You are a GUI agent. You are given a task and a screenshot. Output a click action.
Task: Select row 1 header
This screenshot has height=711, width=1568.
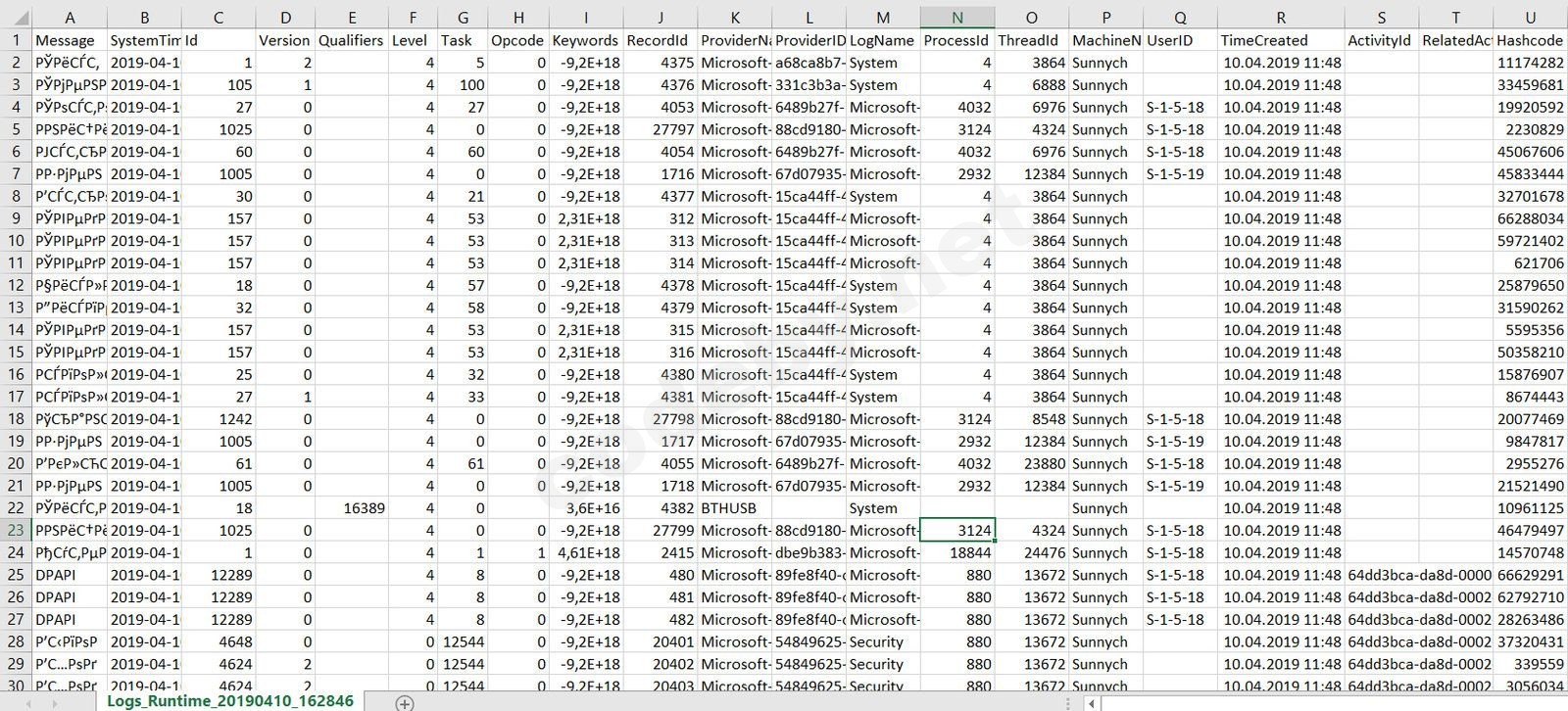(x=16, y=40)
